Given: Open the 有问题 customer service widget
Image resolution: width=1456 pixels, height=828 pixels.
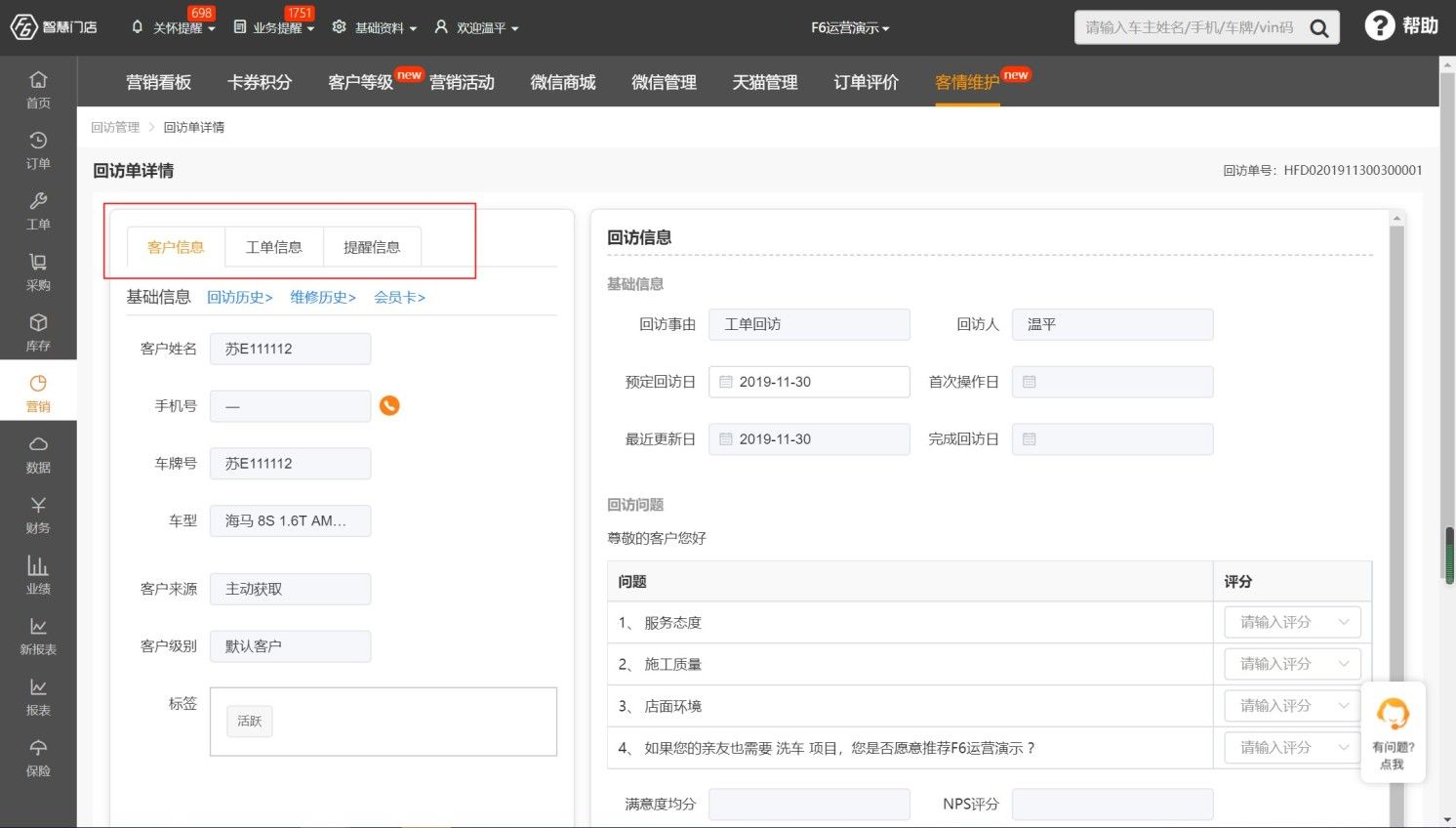Looking at the screenshot, I should pos(1393,731).
